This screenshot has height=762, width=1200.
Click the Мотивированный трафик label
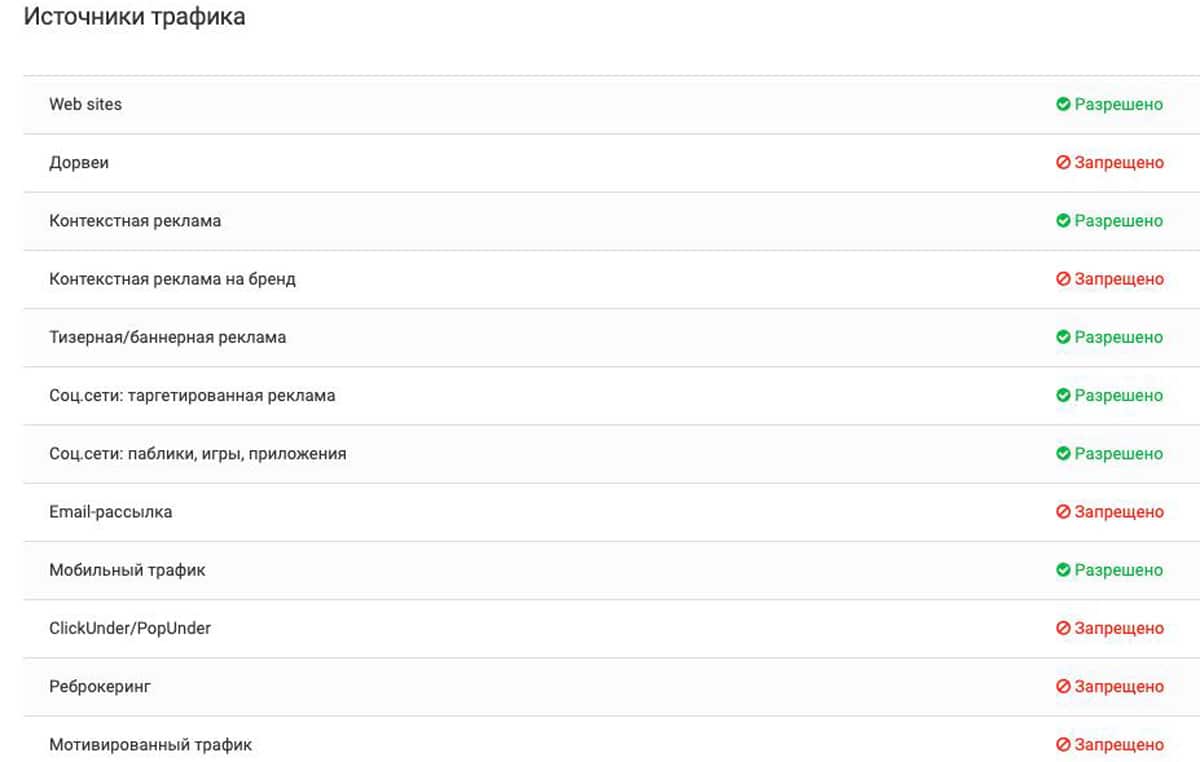150,745
